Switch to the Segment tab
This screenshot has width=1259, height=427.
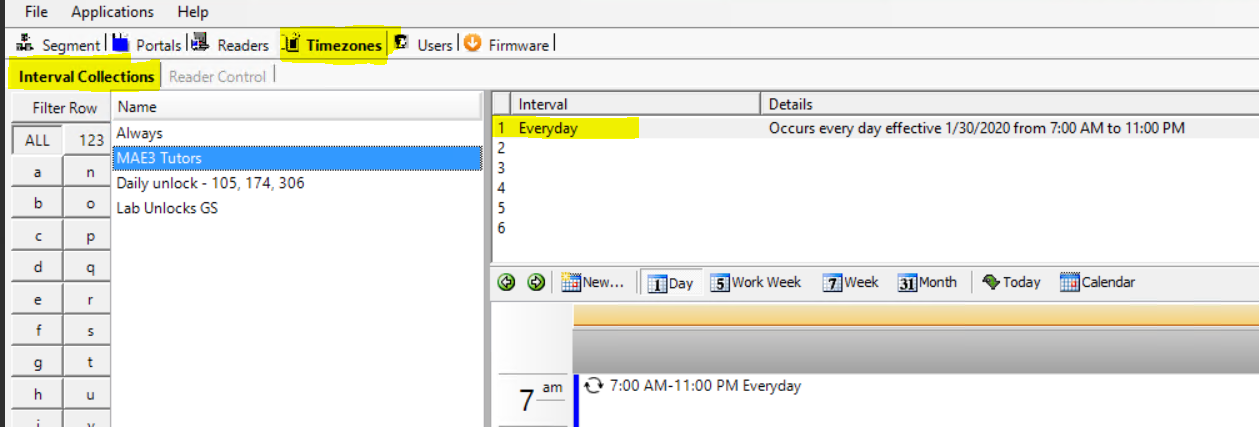pos(70,45)
